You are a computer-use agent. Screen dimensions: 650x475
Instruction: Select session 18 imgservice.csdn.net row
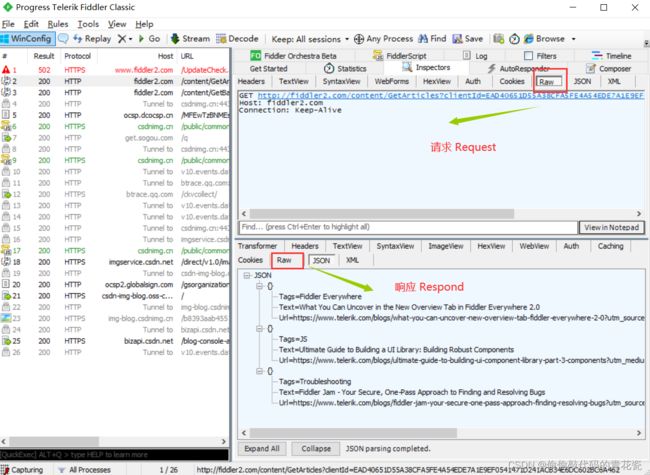click(x=114, y=262)
